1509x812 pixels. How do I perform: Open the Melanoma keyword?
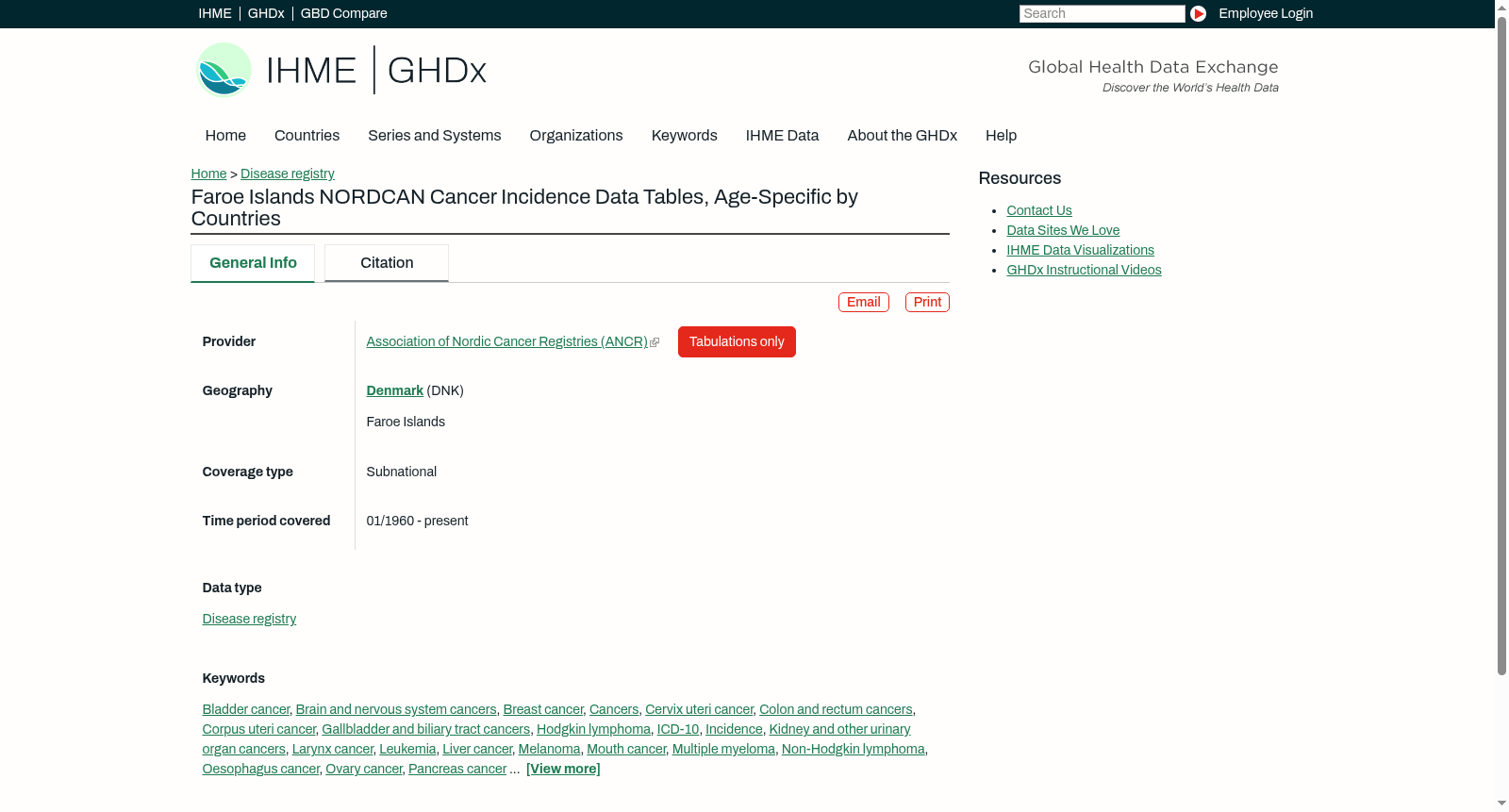550,749
